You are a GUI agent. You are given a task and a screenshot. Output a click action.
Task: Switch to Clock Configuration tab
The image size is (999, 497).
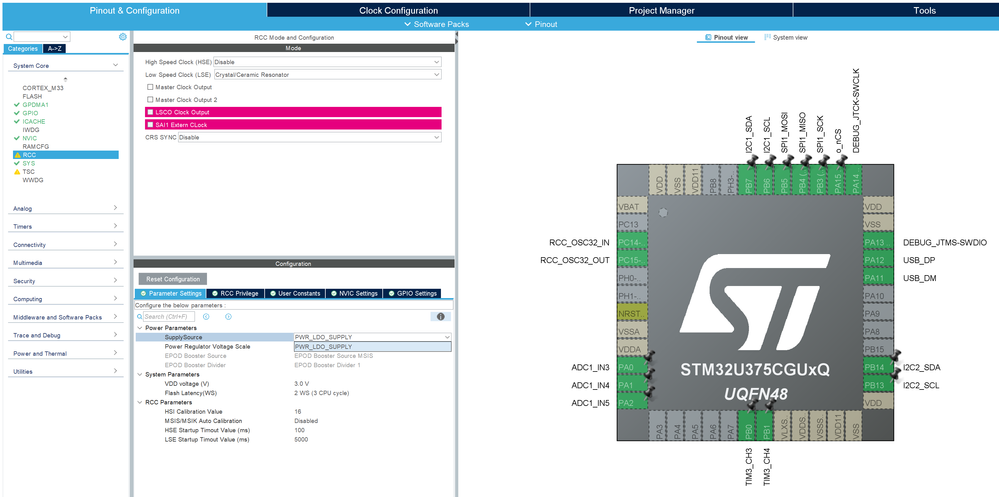(x=398, y=10)
